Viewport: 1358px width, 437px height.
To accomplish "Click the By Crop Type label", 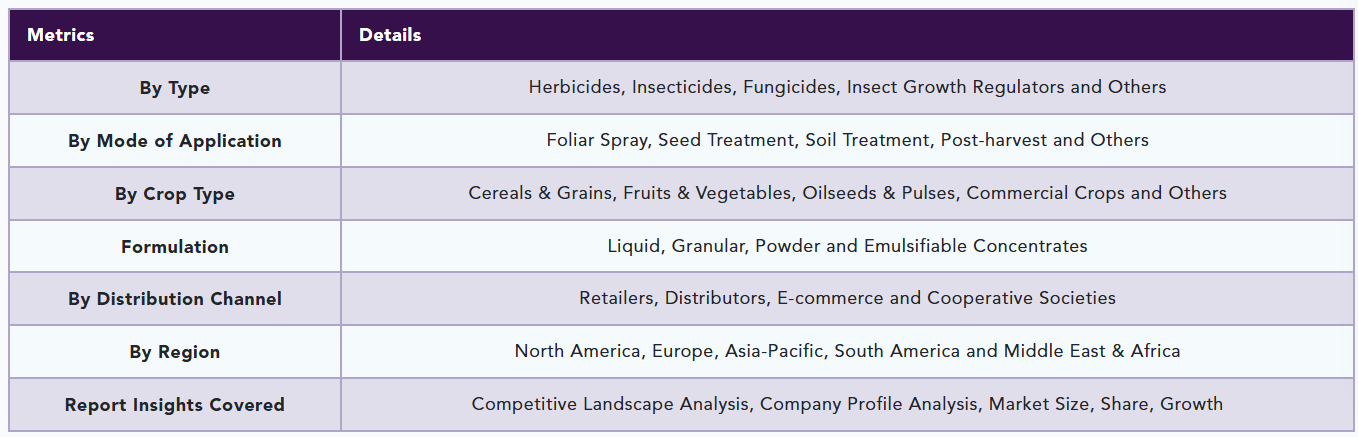I will 175,194.
